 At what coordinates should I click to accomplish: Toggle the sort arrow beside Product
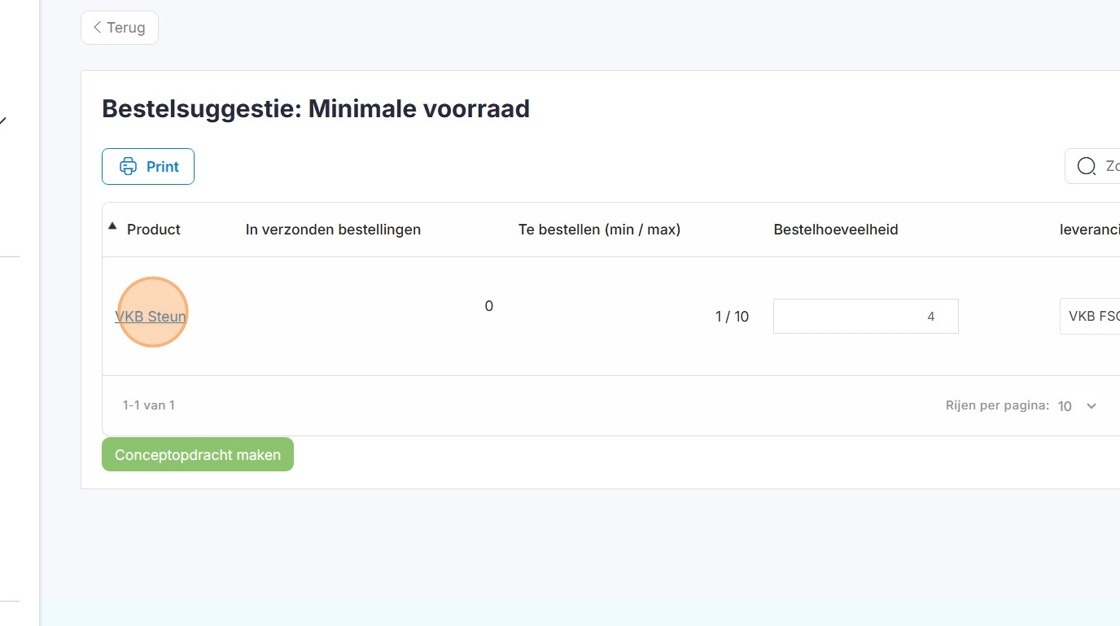point(112,226)
